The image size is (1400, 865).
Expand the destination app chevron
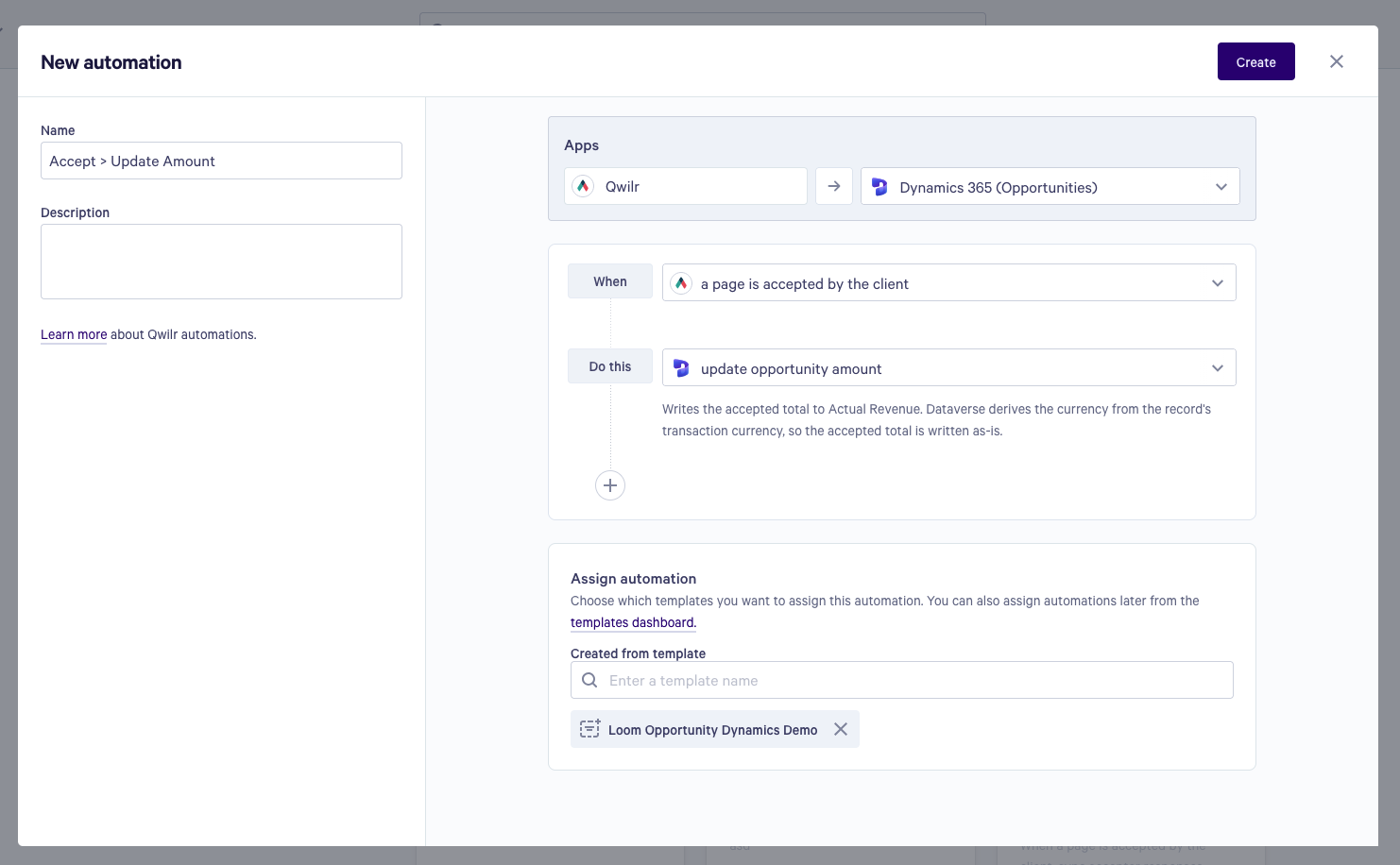1221,187
